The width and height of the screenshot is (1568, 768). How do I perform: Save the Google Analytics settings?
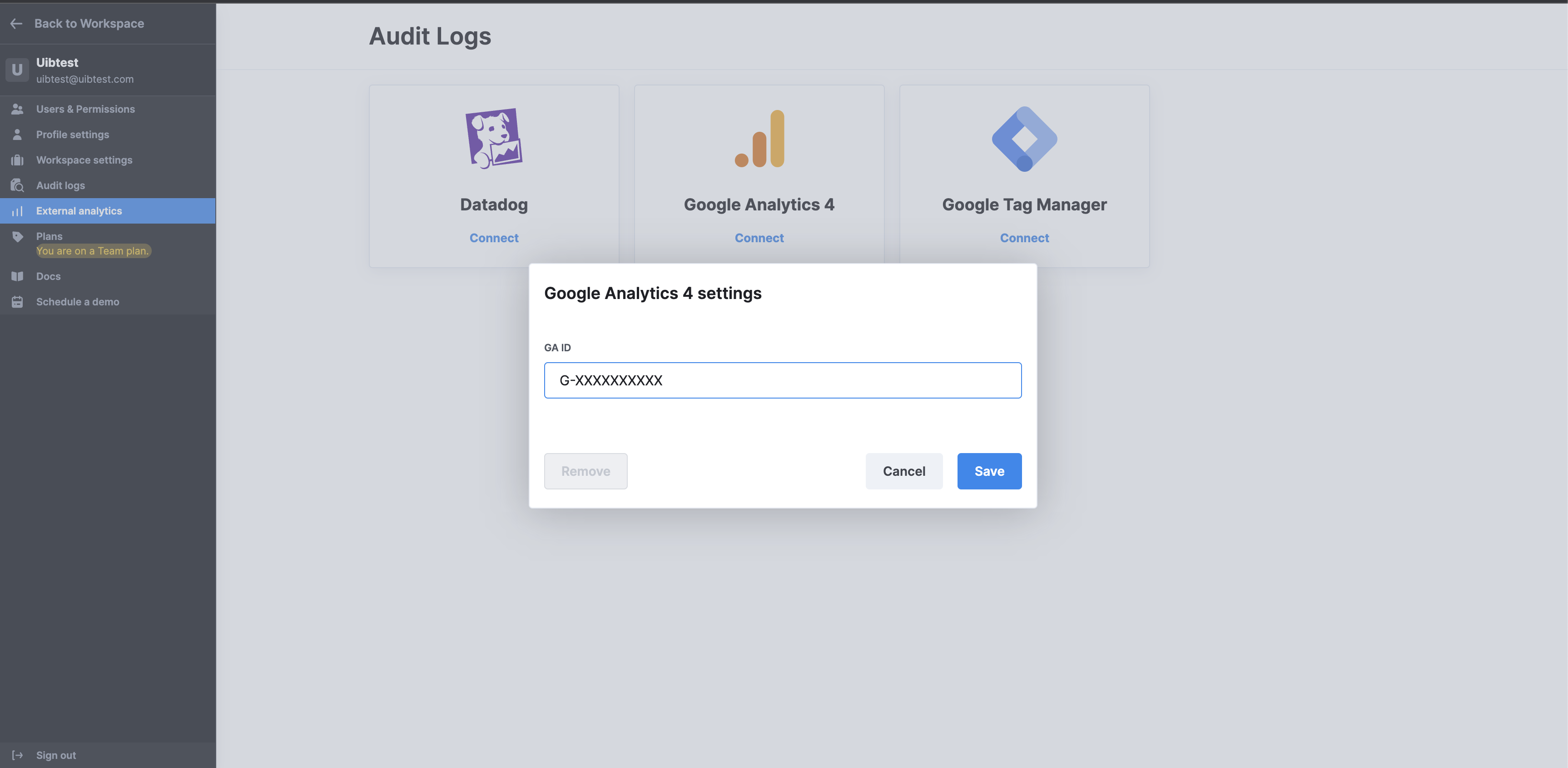pos(988,471)
